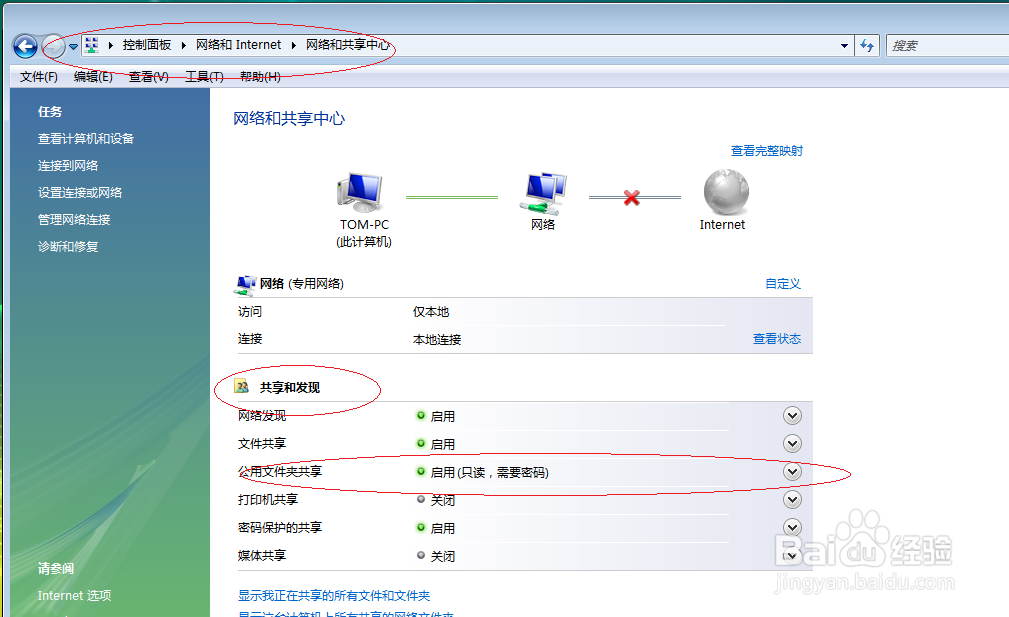This screenshot has width=1009, height=617.
Task: Select 网络和 Internet in the breadcrumb
Action: click(x=238, y=44)
